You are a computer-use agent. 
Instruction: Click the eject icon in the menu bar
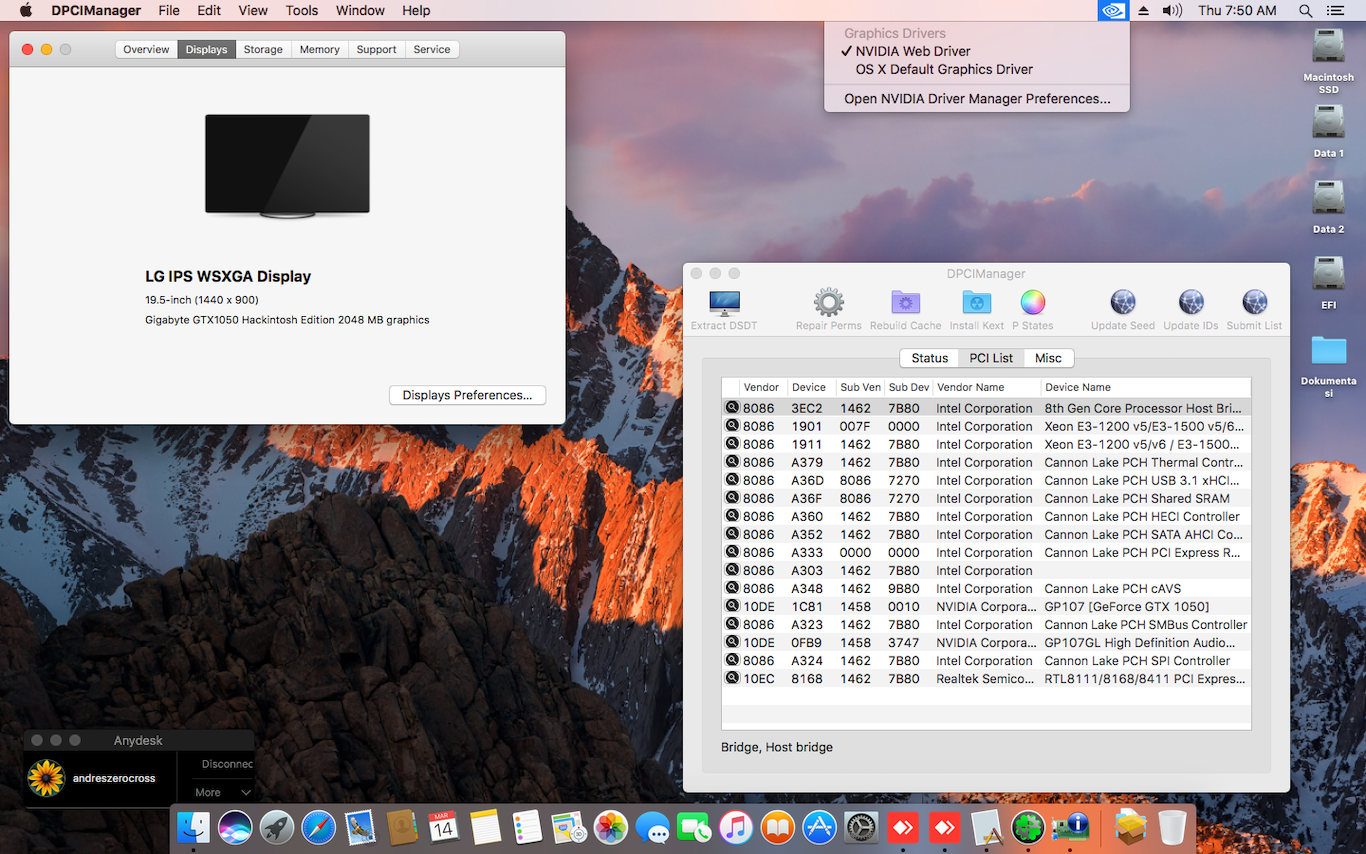pos(1144,11)
